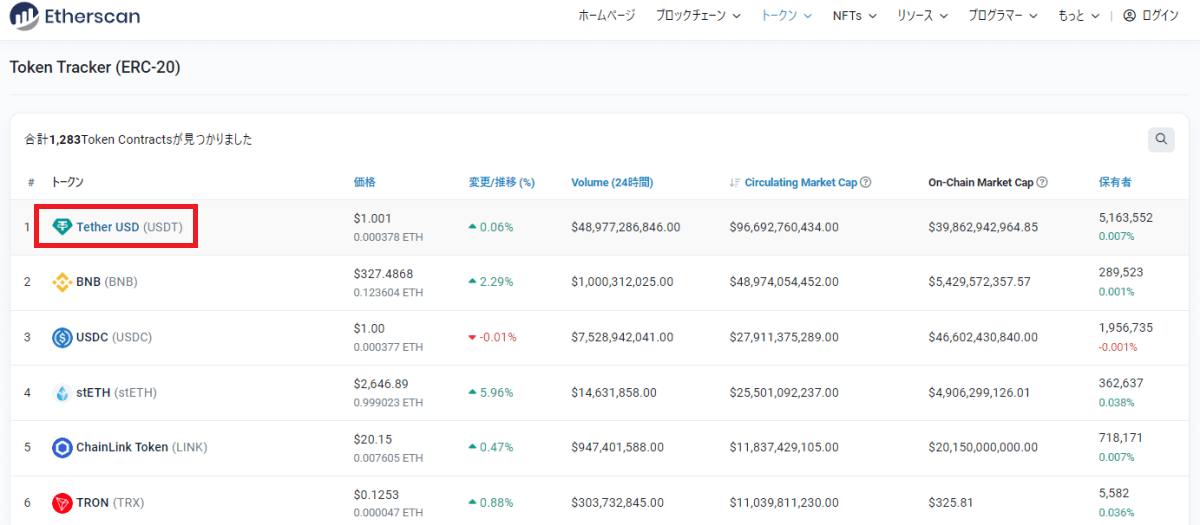This screenshot has height=525, width=1200.
Task: Click stETH price $2,646.89
Action: point(381,383)
